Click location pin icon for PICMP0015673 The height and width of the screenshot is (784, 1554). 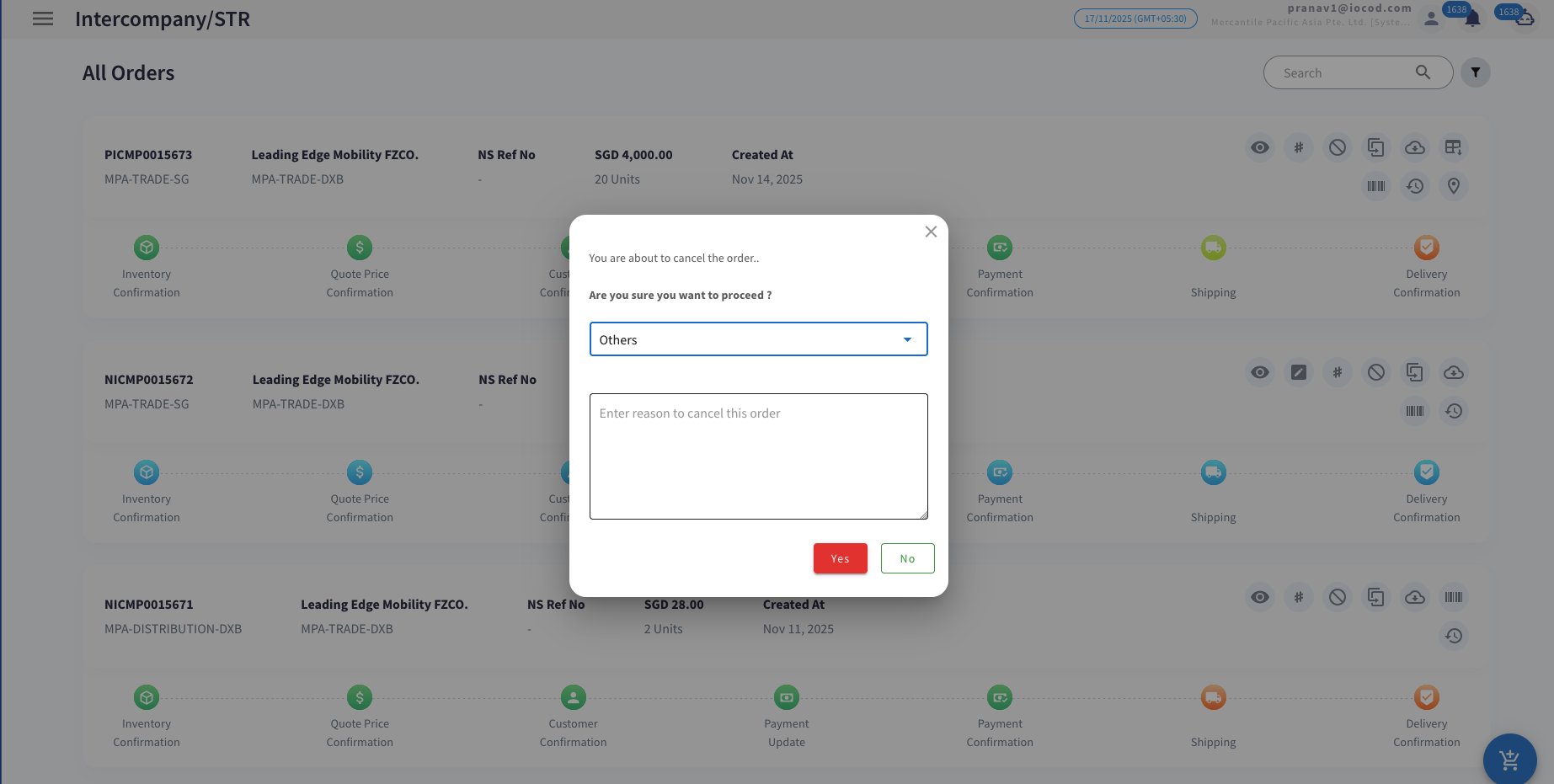pyautogui.click(x=1453, y=186)
